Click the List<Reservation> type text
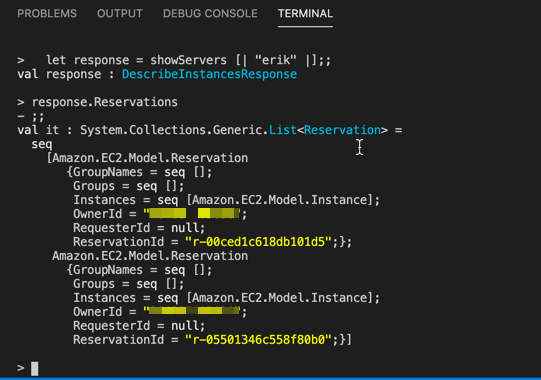The width and height of the screenshot is (541, 380). click(328, 130)
